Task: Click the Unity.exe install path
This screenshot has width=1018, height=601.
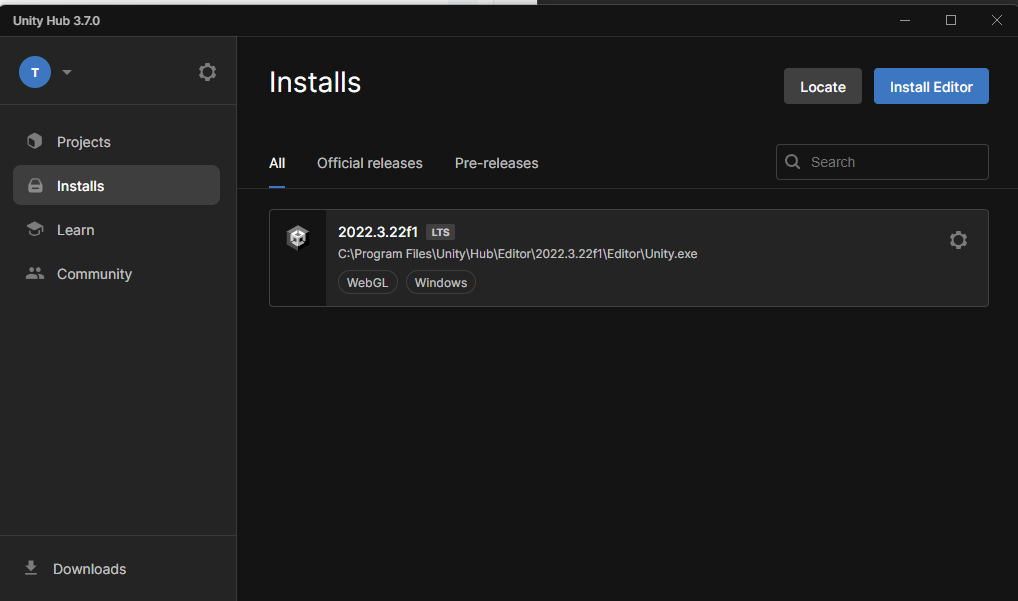Action: [517, 254]
